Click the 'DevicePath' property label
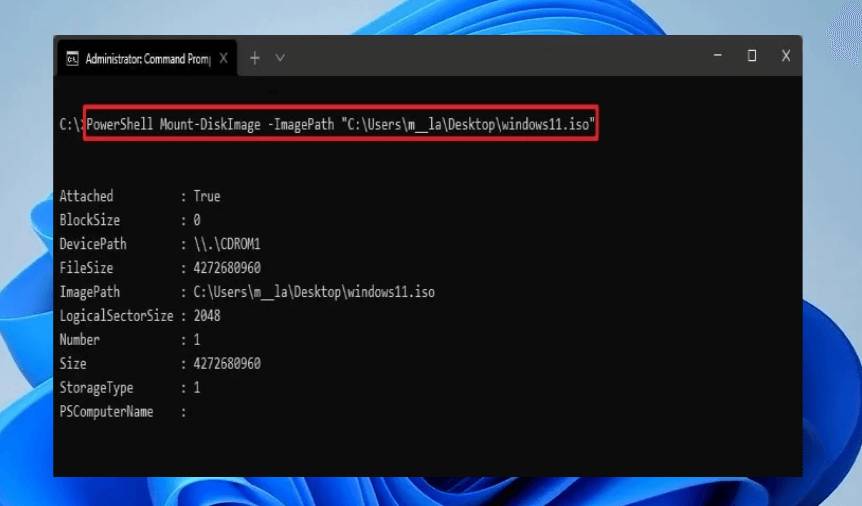Image resolution: width=862 pixels, height=506 pixels. 93,244
